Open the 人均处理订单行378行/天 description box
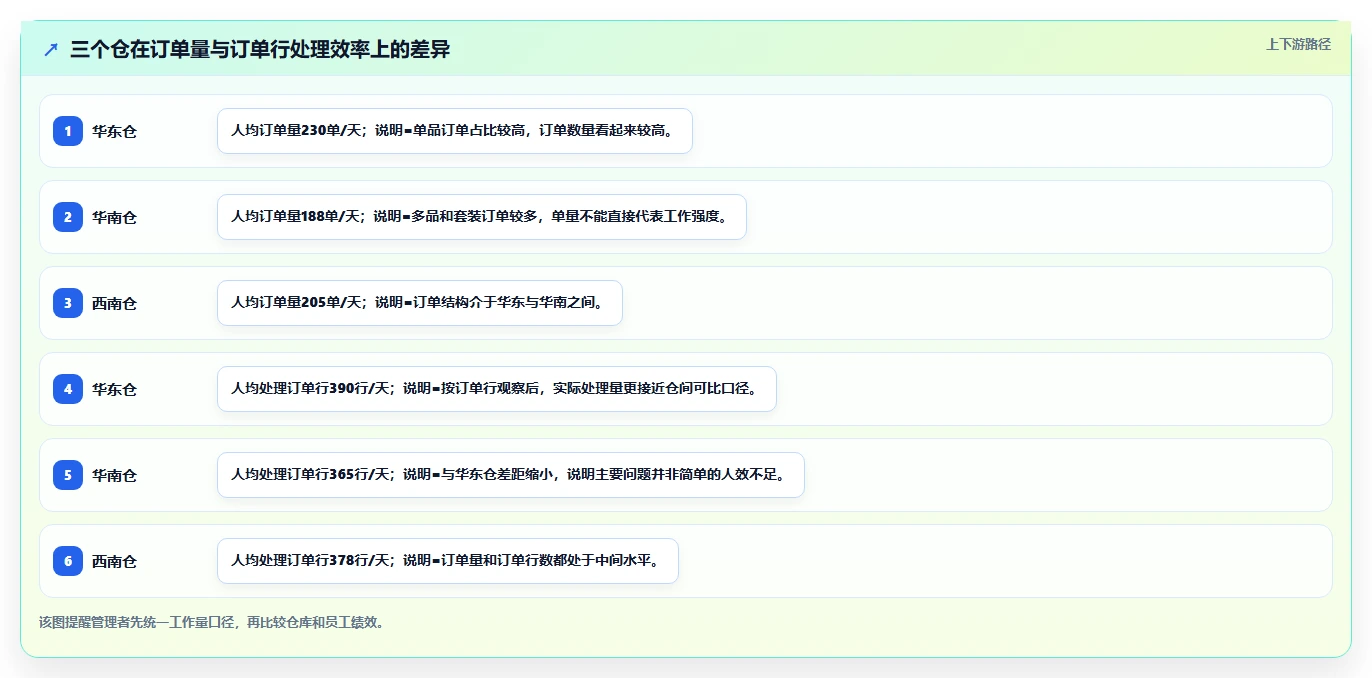This screenshot has width=1372, height=678. (x=448, y=561)
